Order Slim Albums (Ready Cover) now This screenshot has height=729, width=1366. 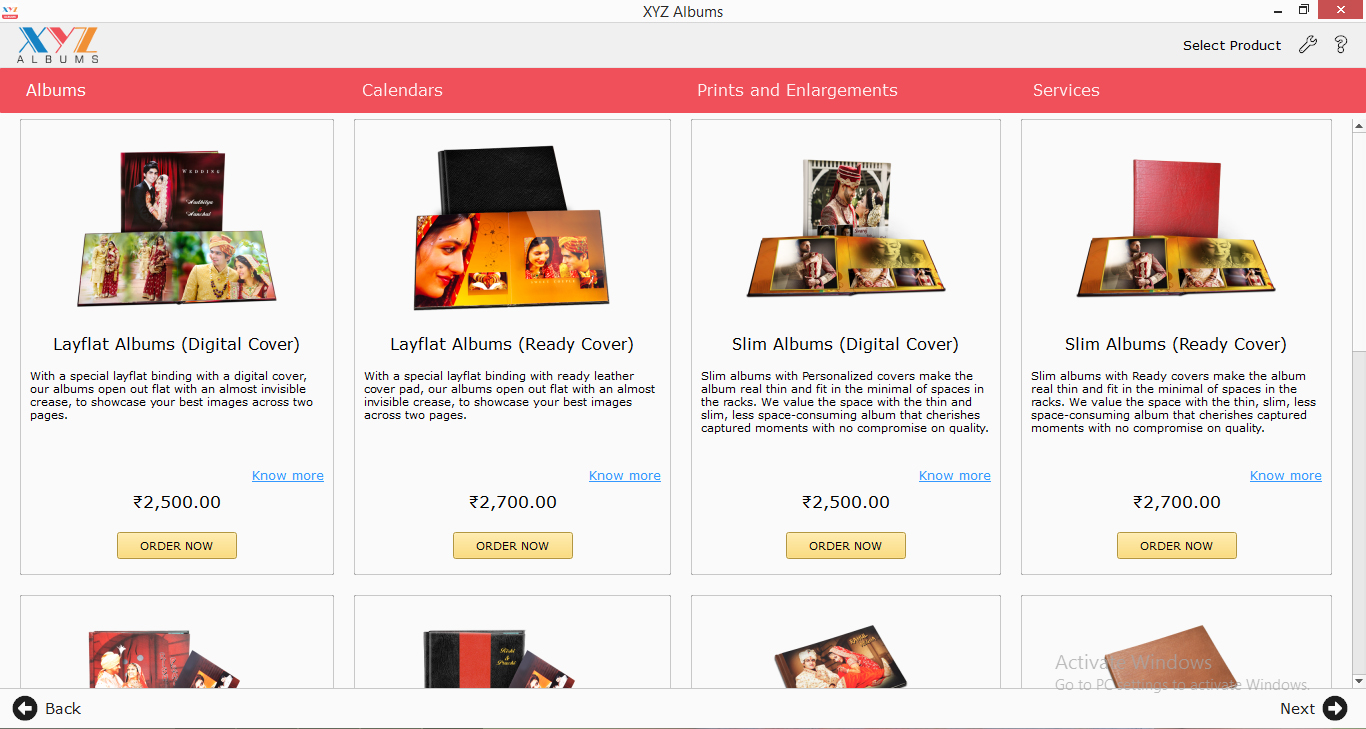point(1177,546)
